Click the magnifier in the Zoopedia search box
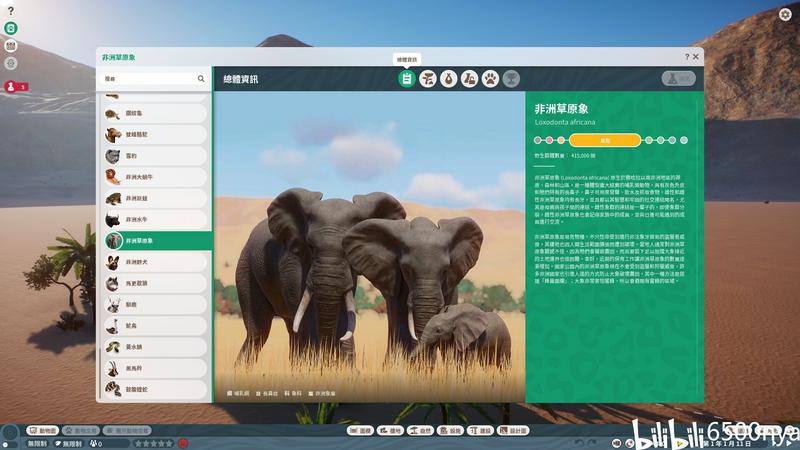This screenshot has width=800, height=450. point(201,79)
